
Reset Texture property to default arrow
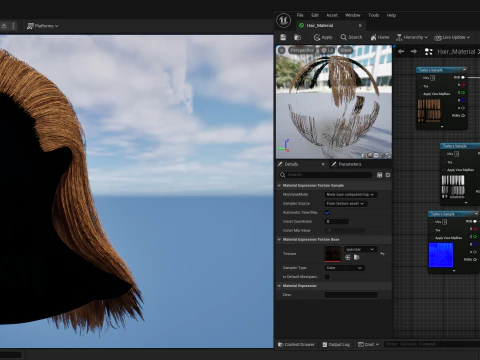382,254
